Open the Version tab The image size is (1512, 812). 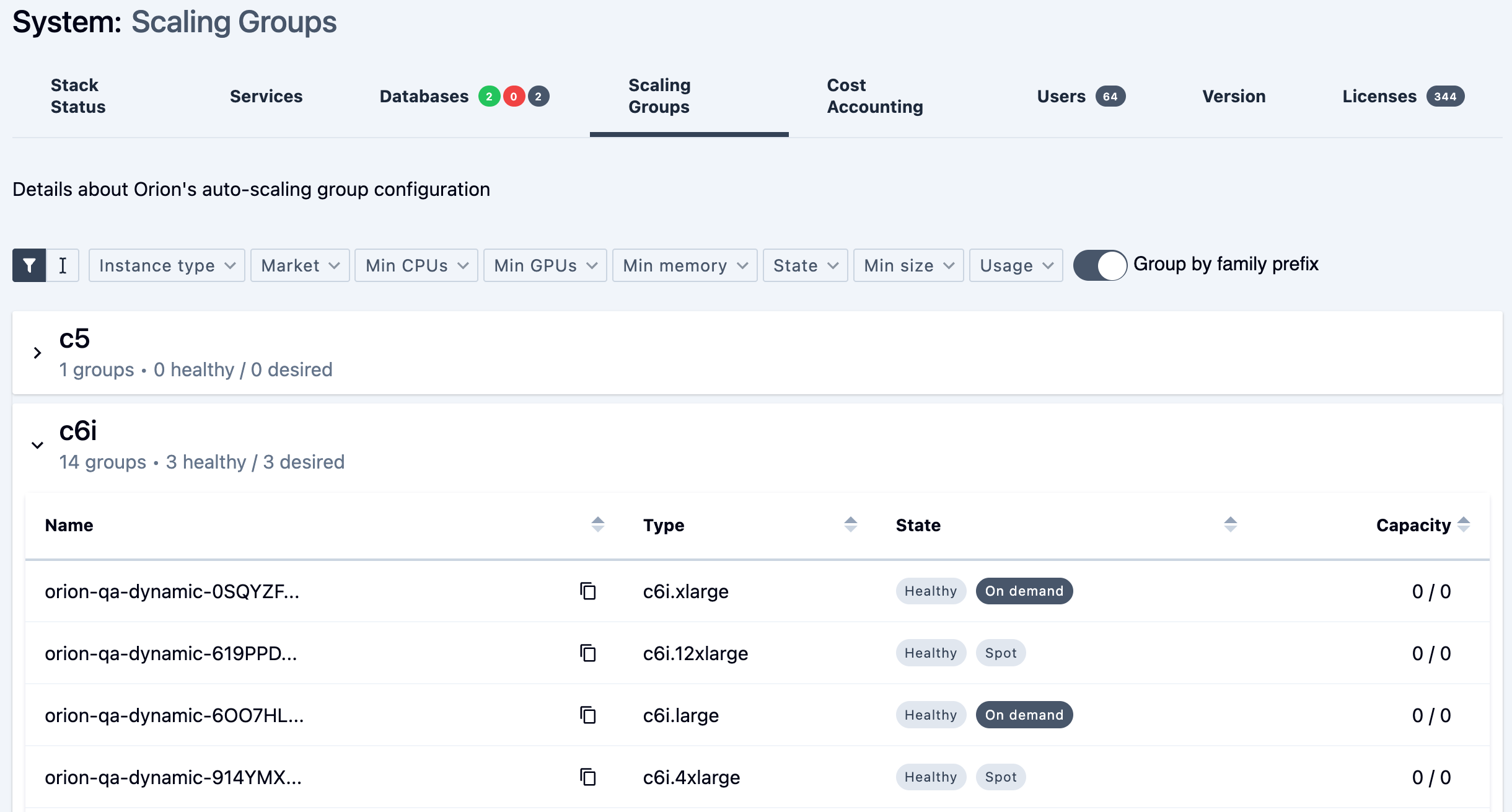click(x=1234, y=96)
